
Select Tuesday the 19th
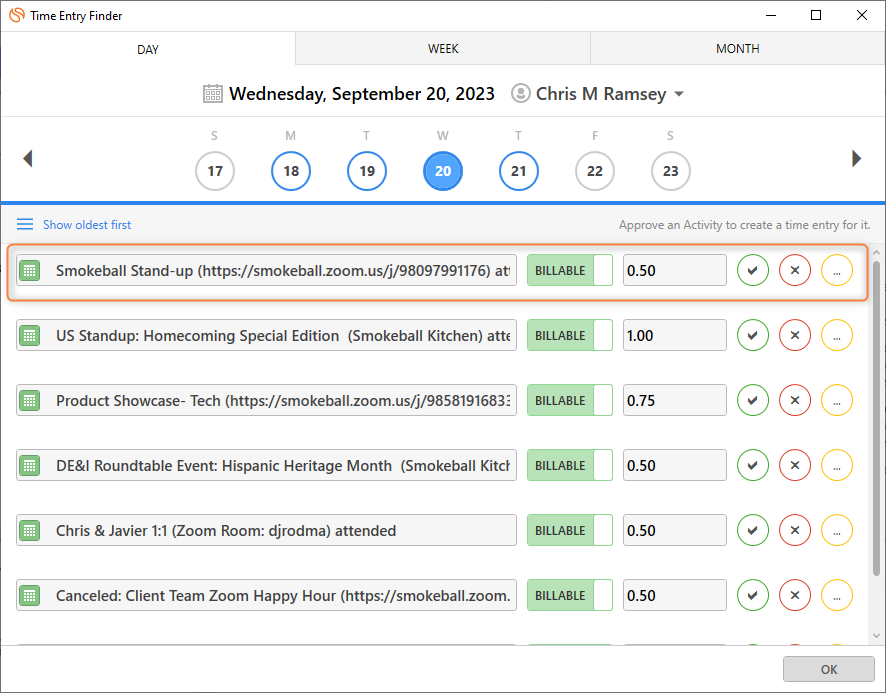(367, 171)
